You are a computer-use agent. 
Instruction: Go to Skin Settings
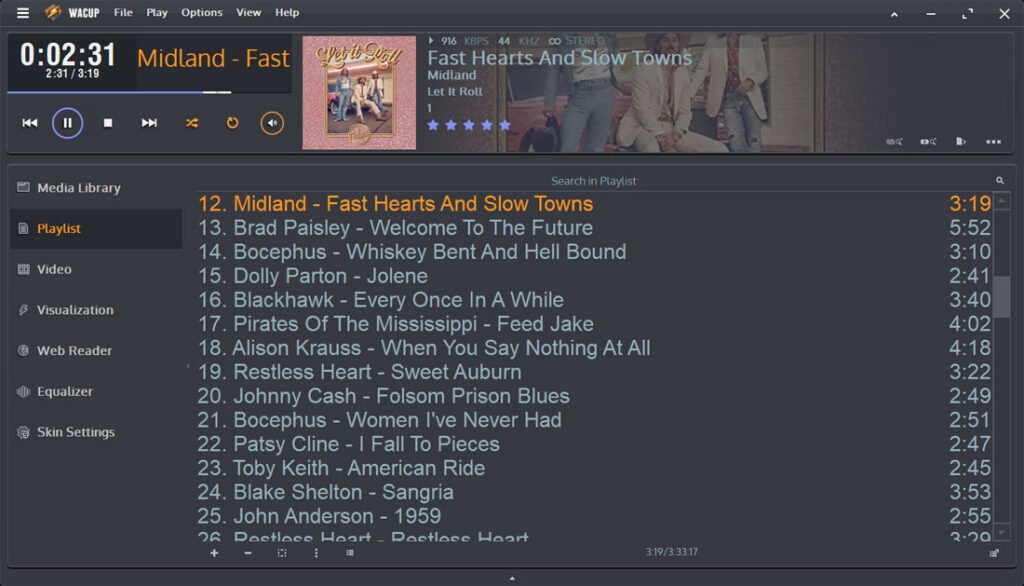tap(75, 433)
